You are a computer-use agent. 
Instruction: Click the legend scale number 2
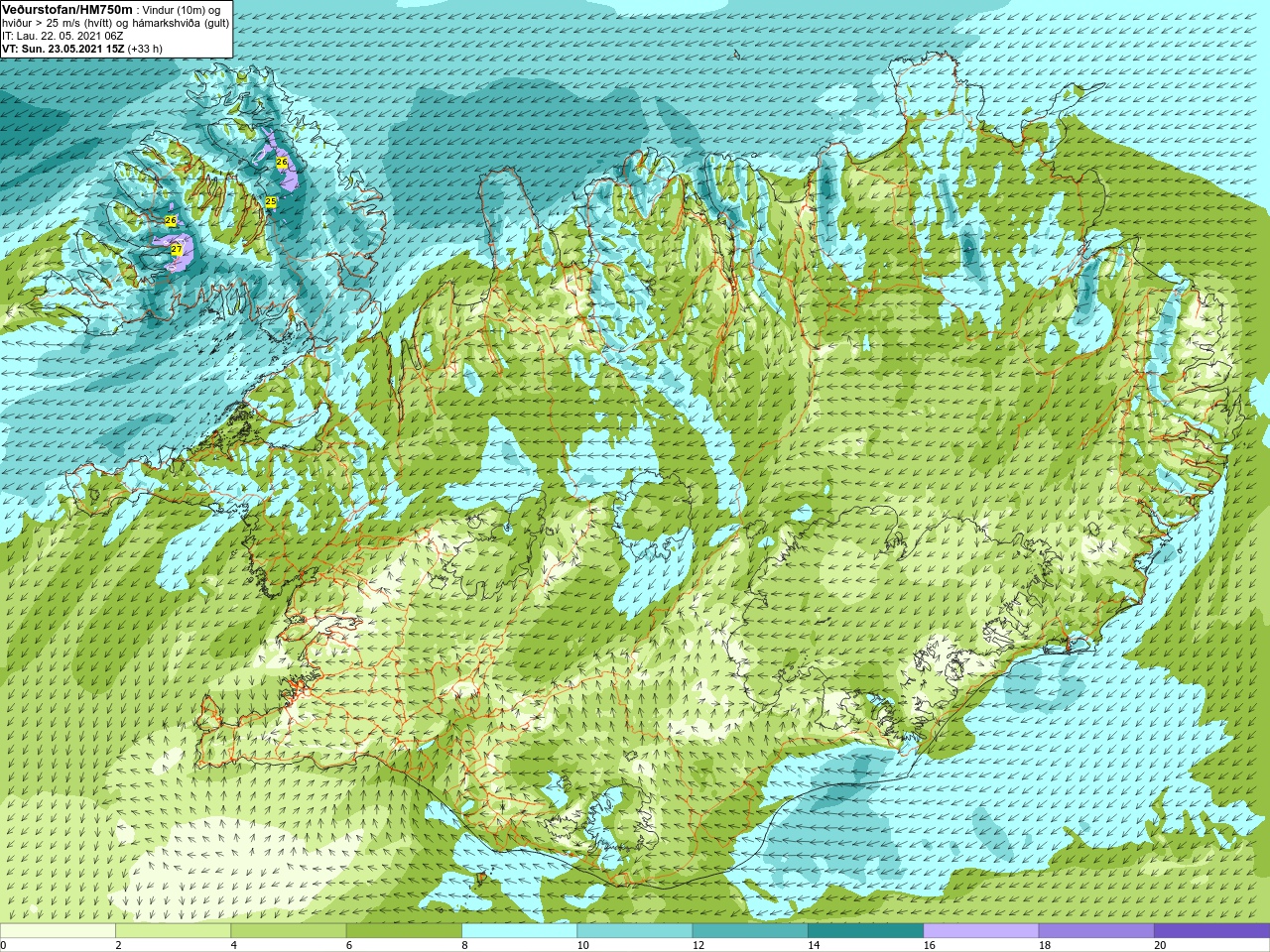(x=118, y=945)
